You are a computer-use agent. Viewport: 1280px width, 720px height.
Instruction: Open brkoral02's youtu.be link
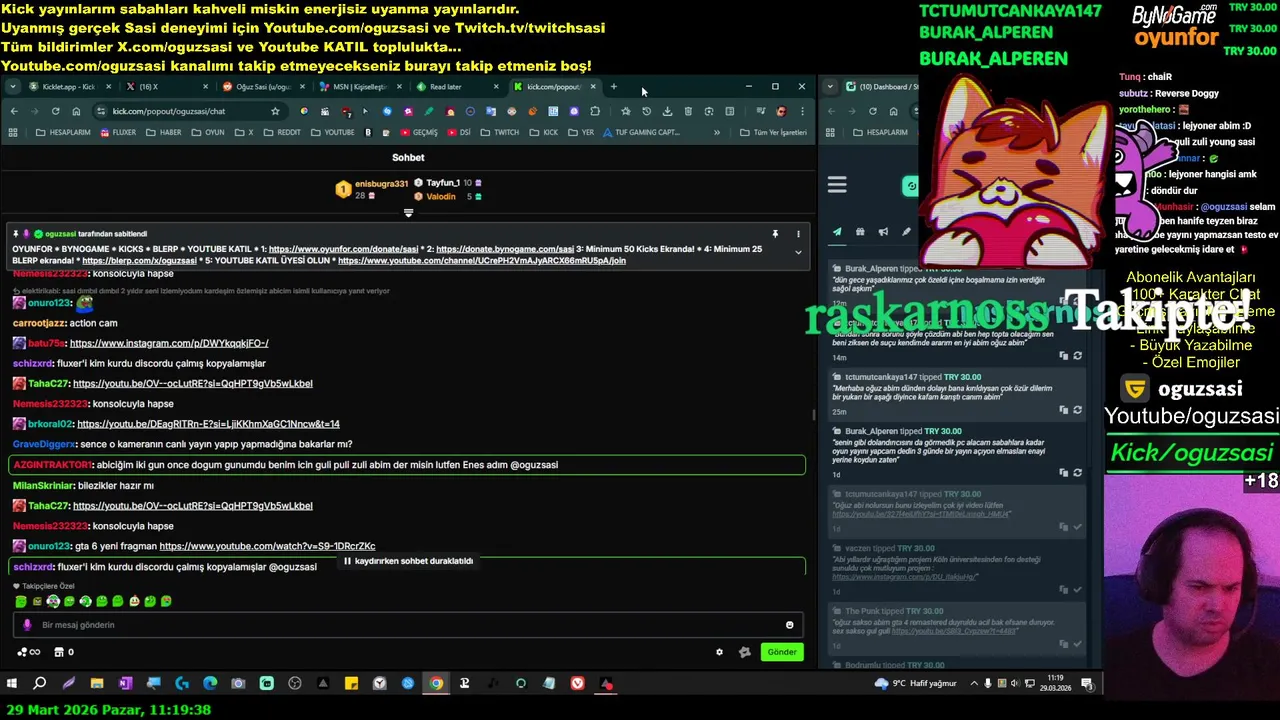208,424
